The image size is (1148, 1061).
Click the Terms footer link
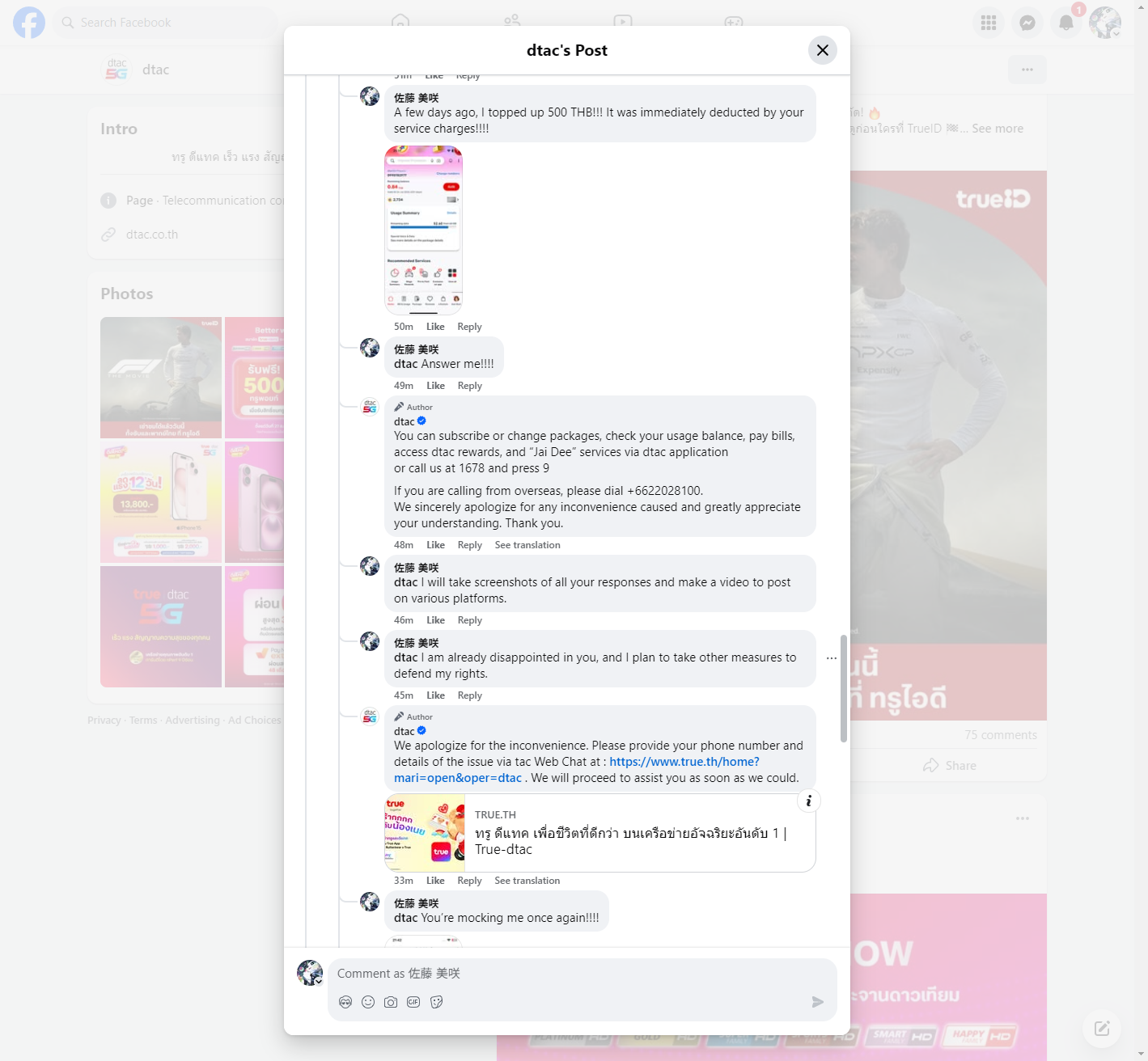(x=143, y=721)
